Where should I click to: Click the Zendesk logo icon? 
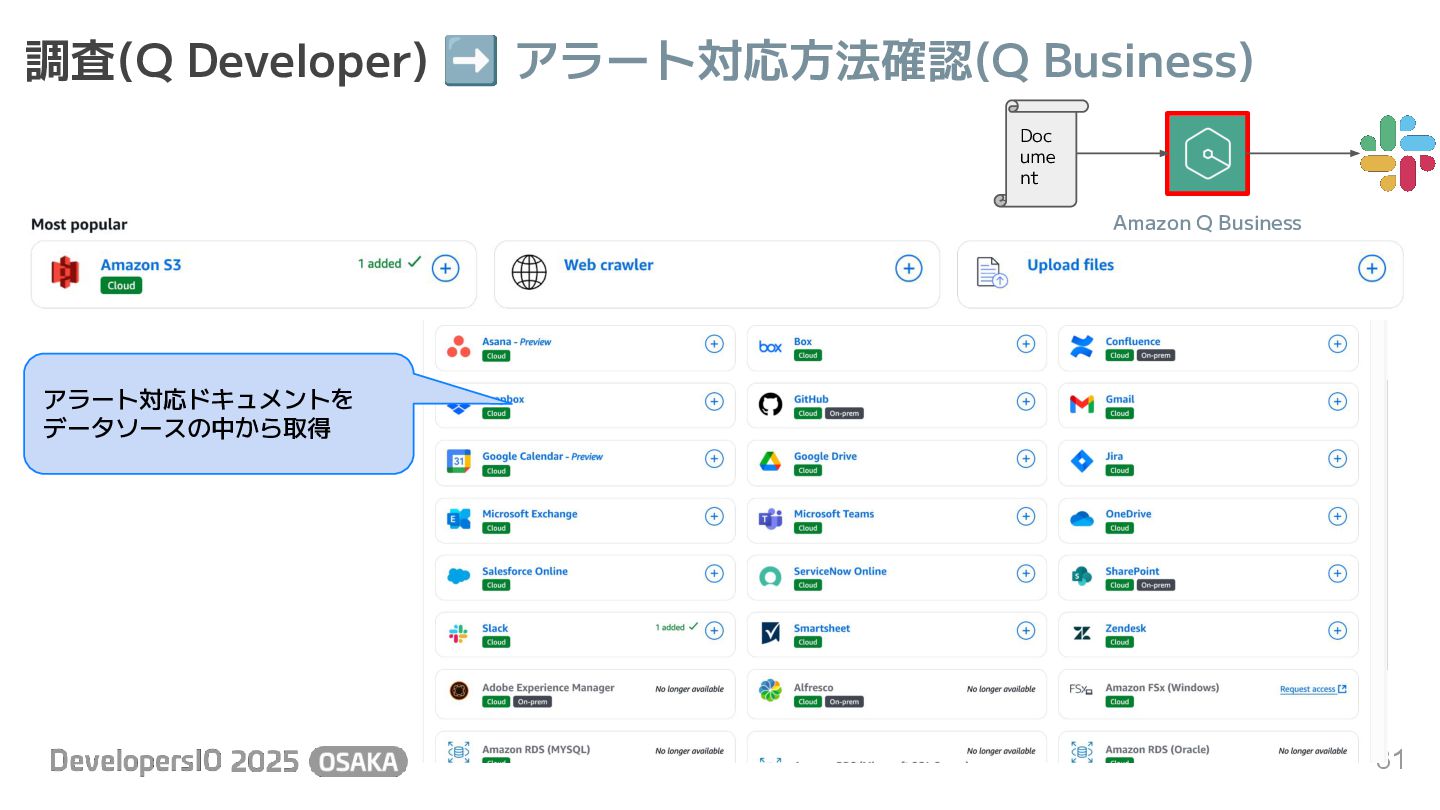pyautogui.click(x=1082, y=634)
